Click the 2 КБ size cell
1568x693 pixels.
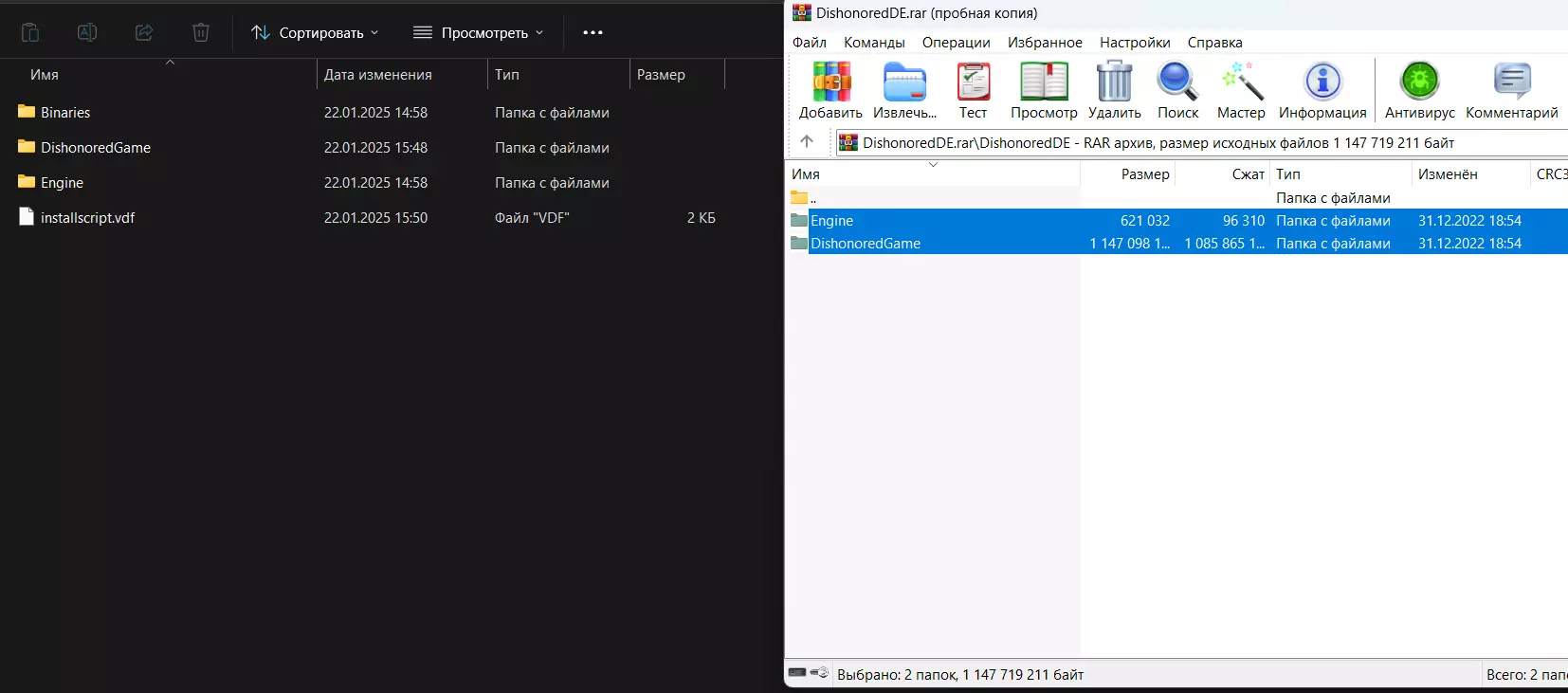[x=702, y=218]
